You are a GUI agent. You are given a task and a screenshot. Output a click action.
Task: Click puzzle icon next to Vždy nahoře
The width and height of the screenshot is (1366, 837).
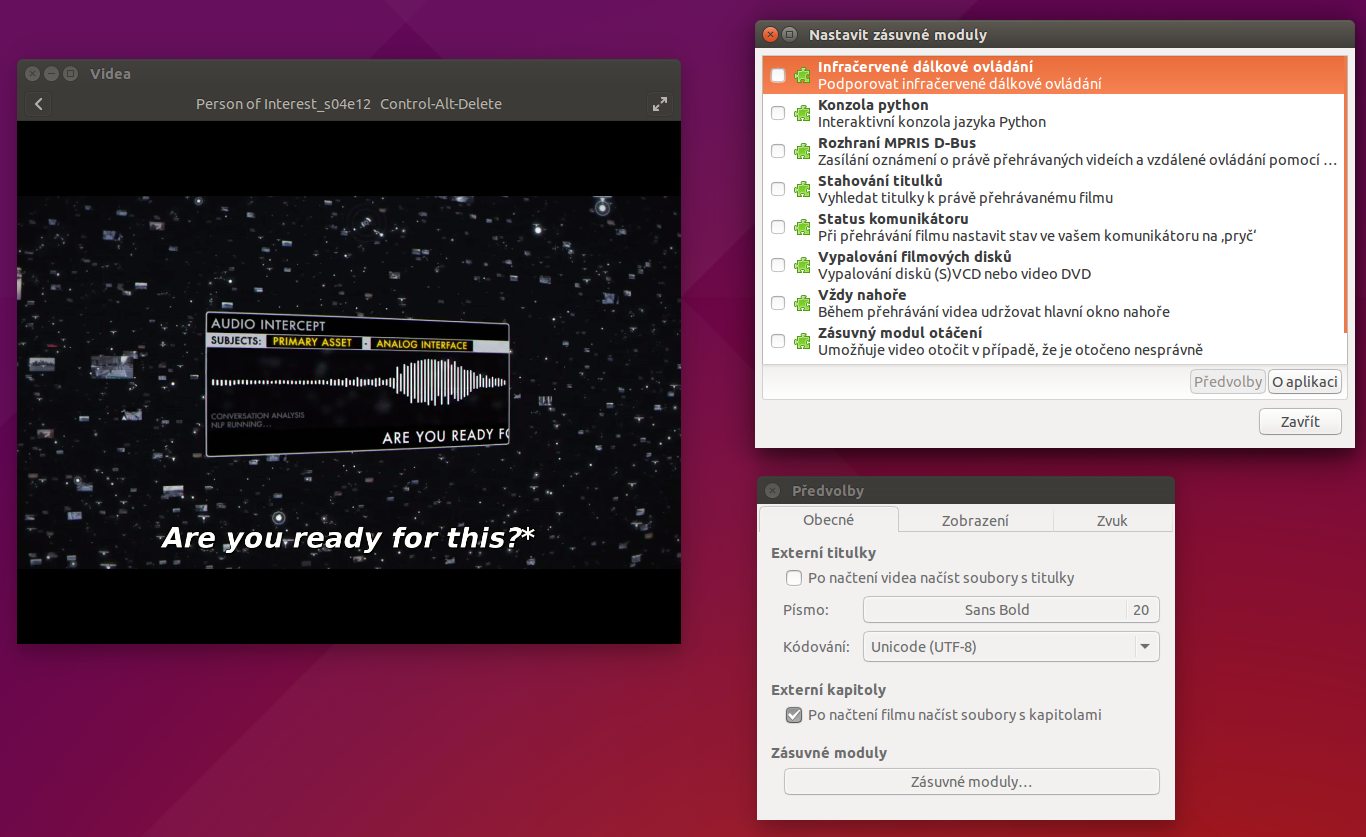[x=802, y=303]
